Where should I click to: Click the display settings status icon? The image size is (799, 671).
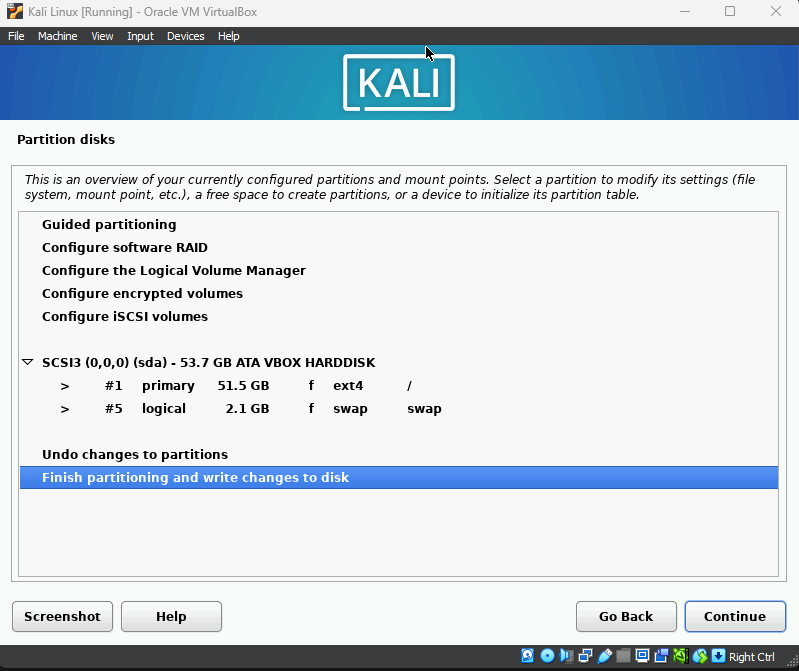pos(642,657)
